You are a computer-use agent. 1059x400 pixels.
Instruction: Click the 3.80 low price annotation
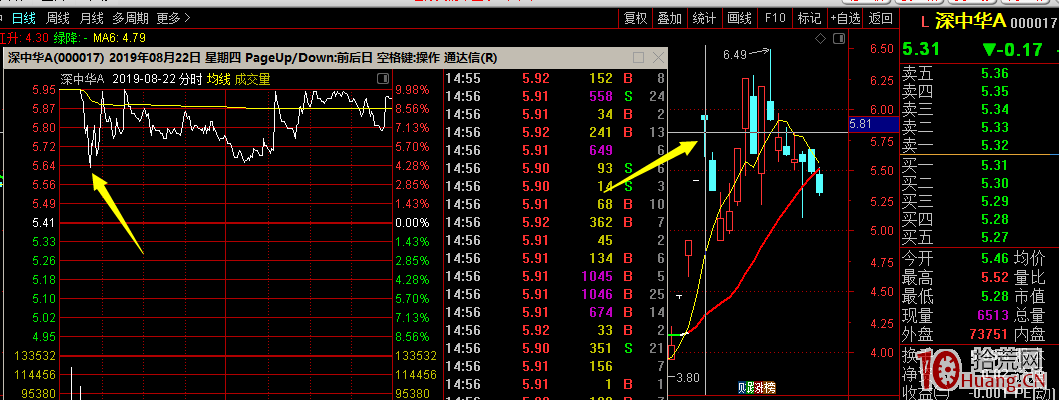tap(688, 378)
